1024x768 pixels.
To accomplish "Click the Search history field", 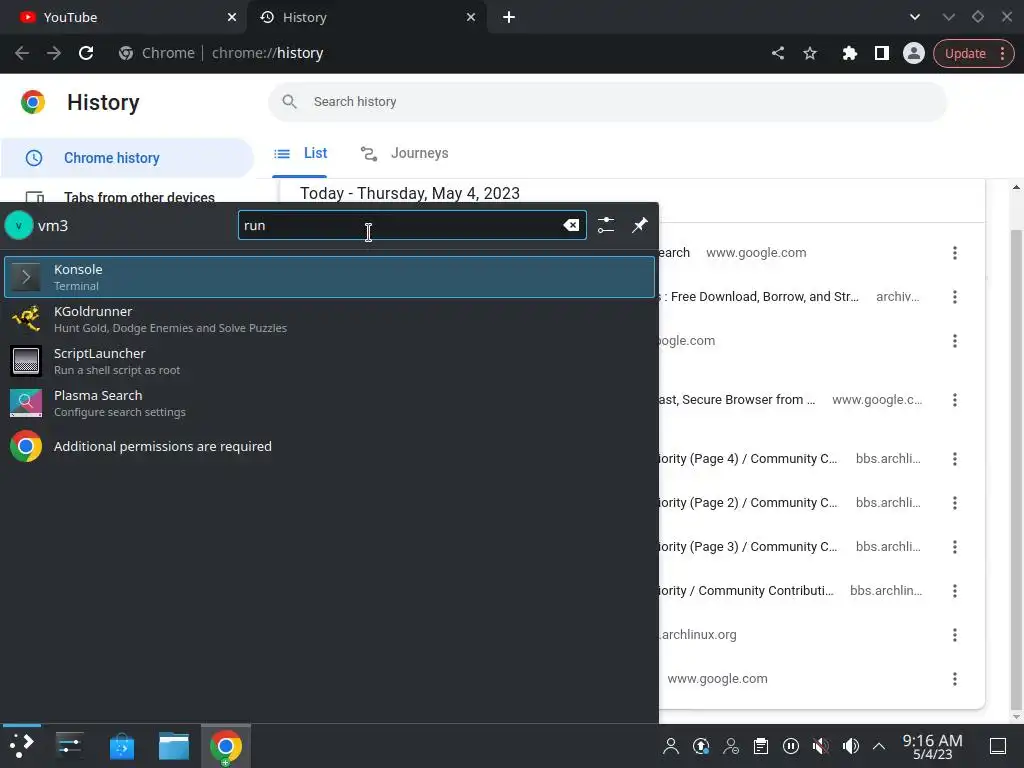I will click(607, 101).
